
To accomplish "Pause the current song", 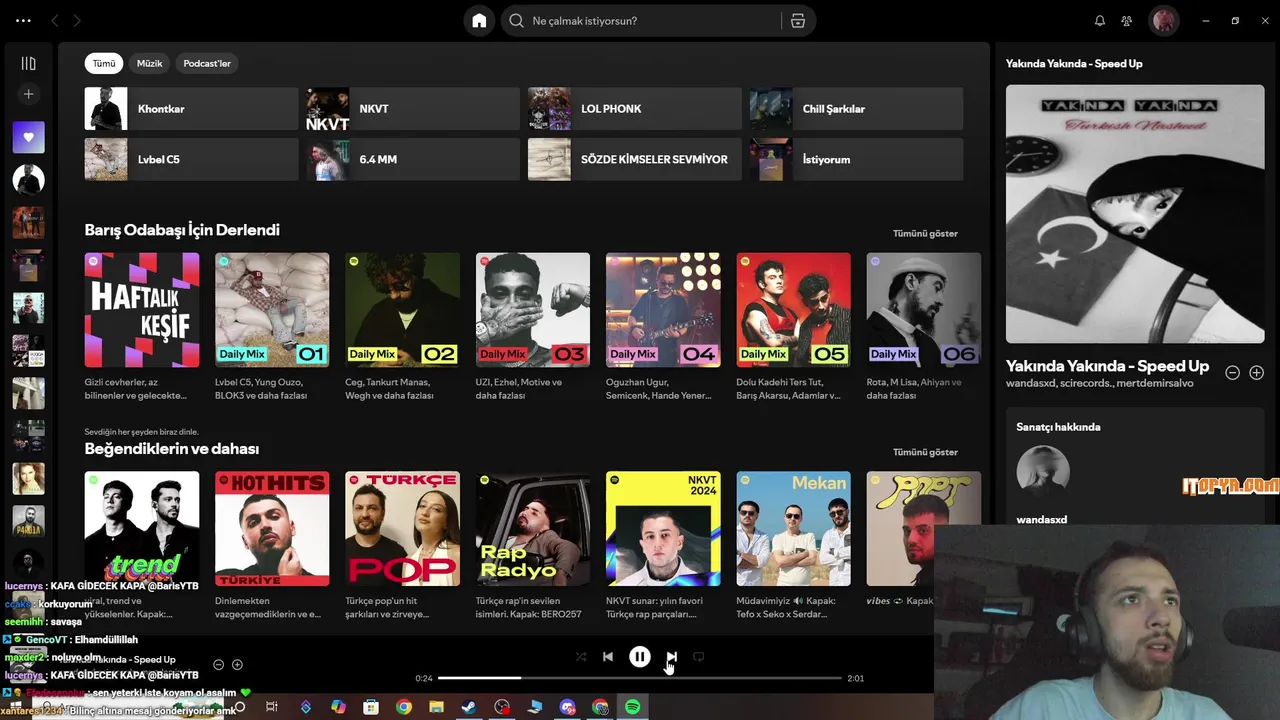I will pos(640,657).
